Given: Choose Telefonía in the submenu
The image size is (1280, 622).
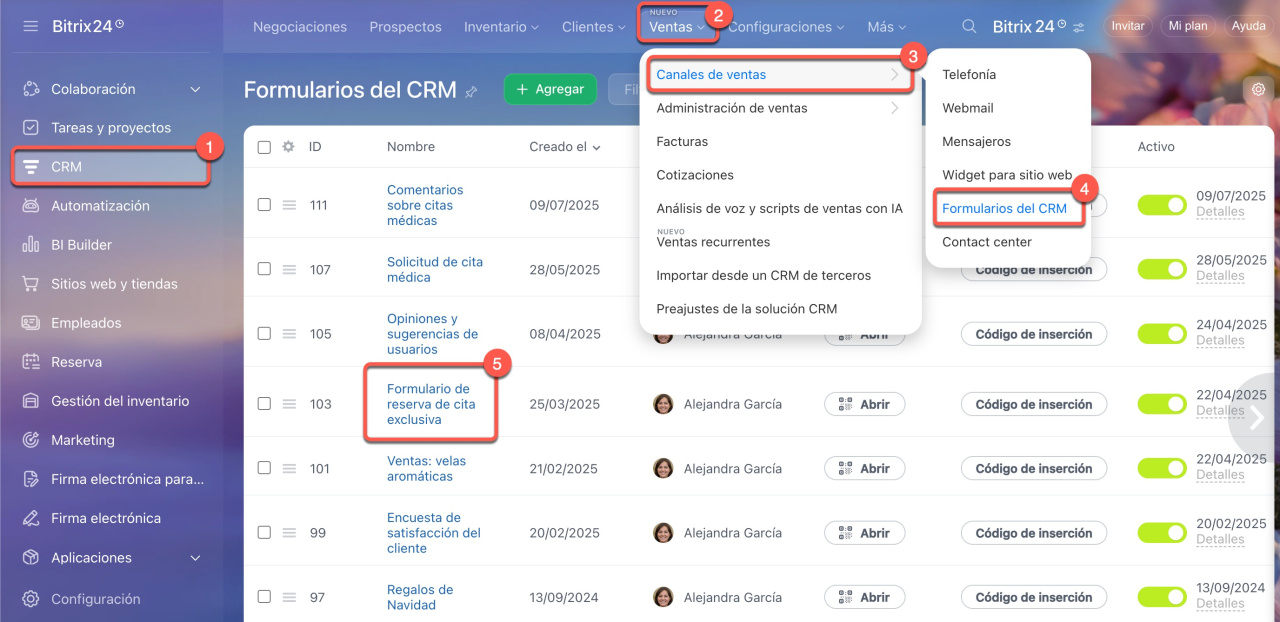Looking at the screenshot, I should tap(969, 75).
